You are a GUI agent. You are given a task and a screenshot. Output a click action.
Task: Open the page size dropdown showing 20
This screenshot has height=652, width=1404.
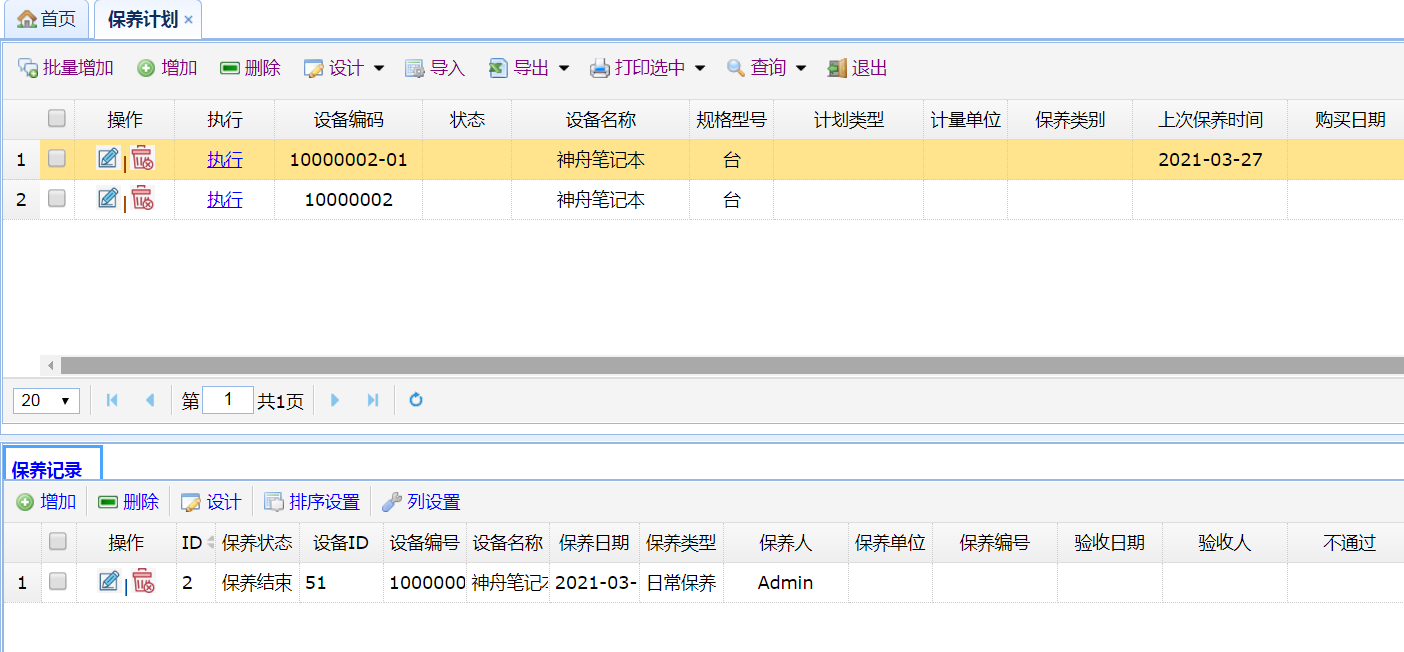tap(46, 400)
